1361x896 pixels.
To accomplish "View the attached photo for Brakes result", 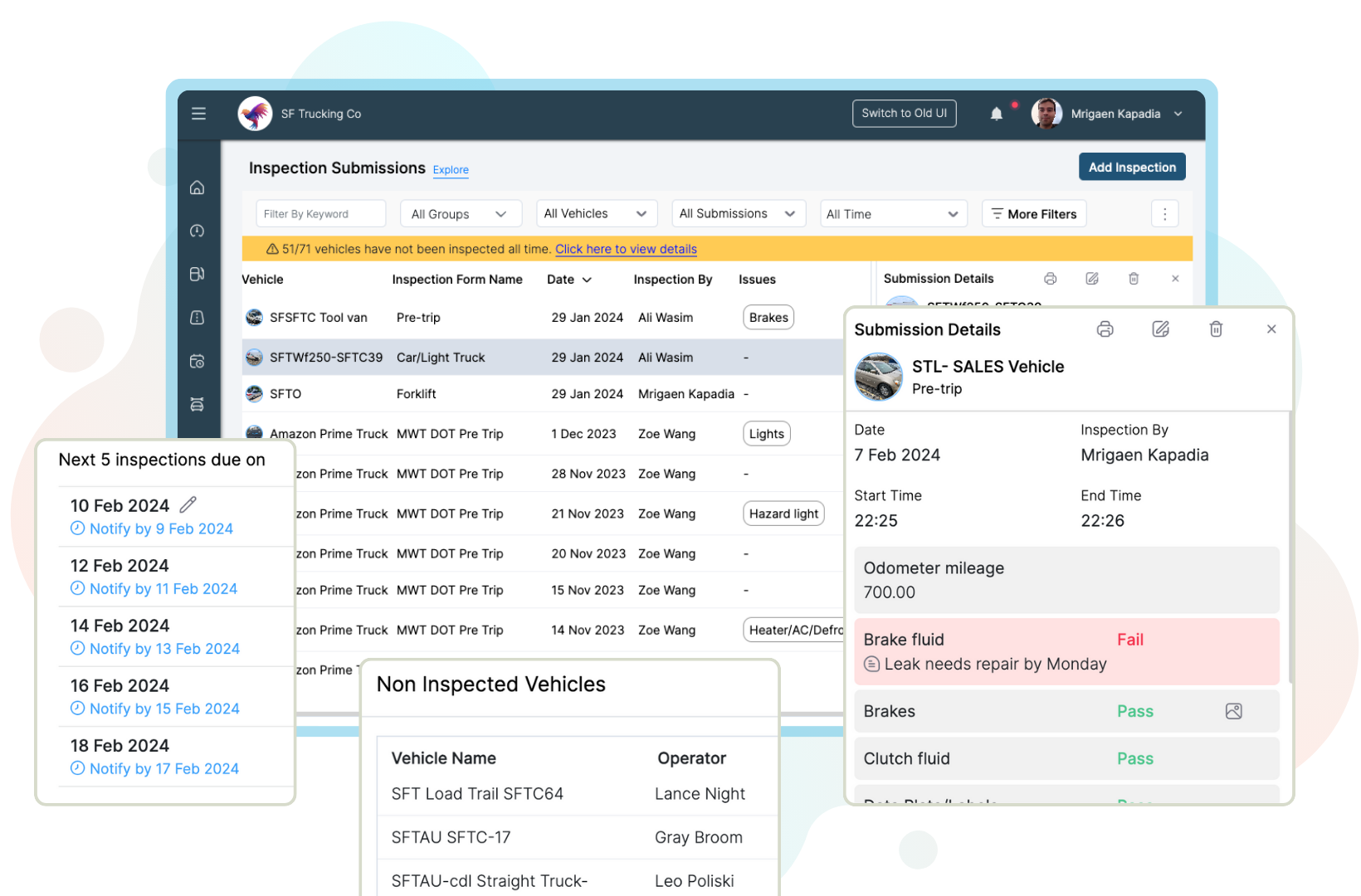I will (x=1233, y=711).
